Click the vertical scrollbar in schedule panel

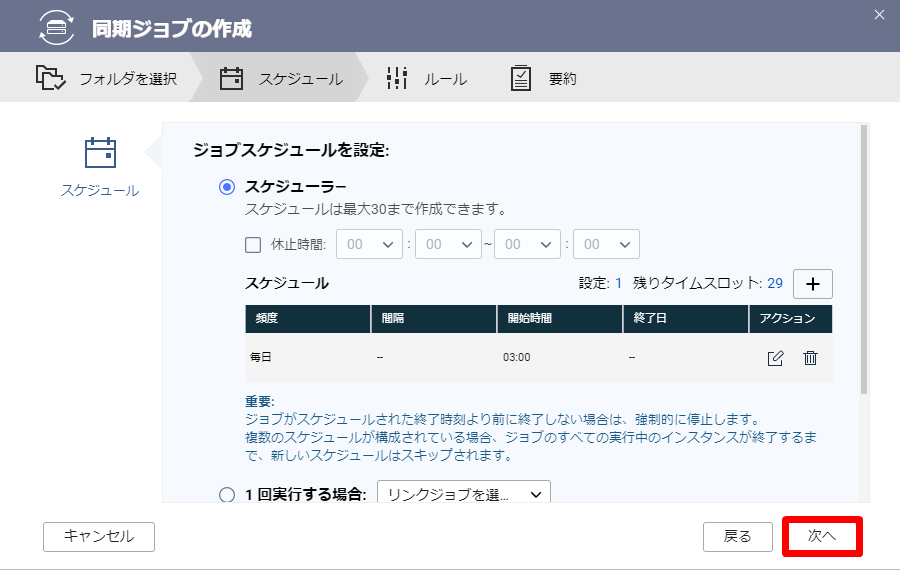[864, 259]
